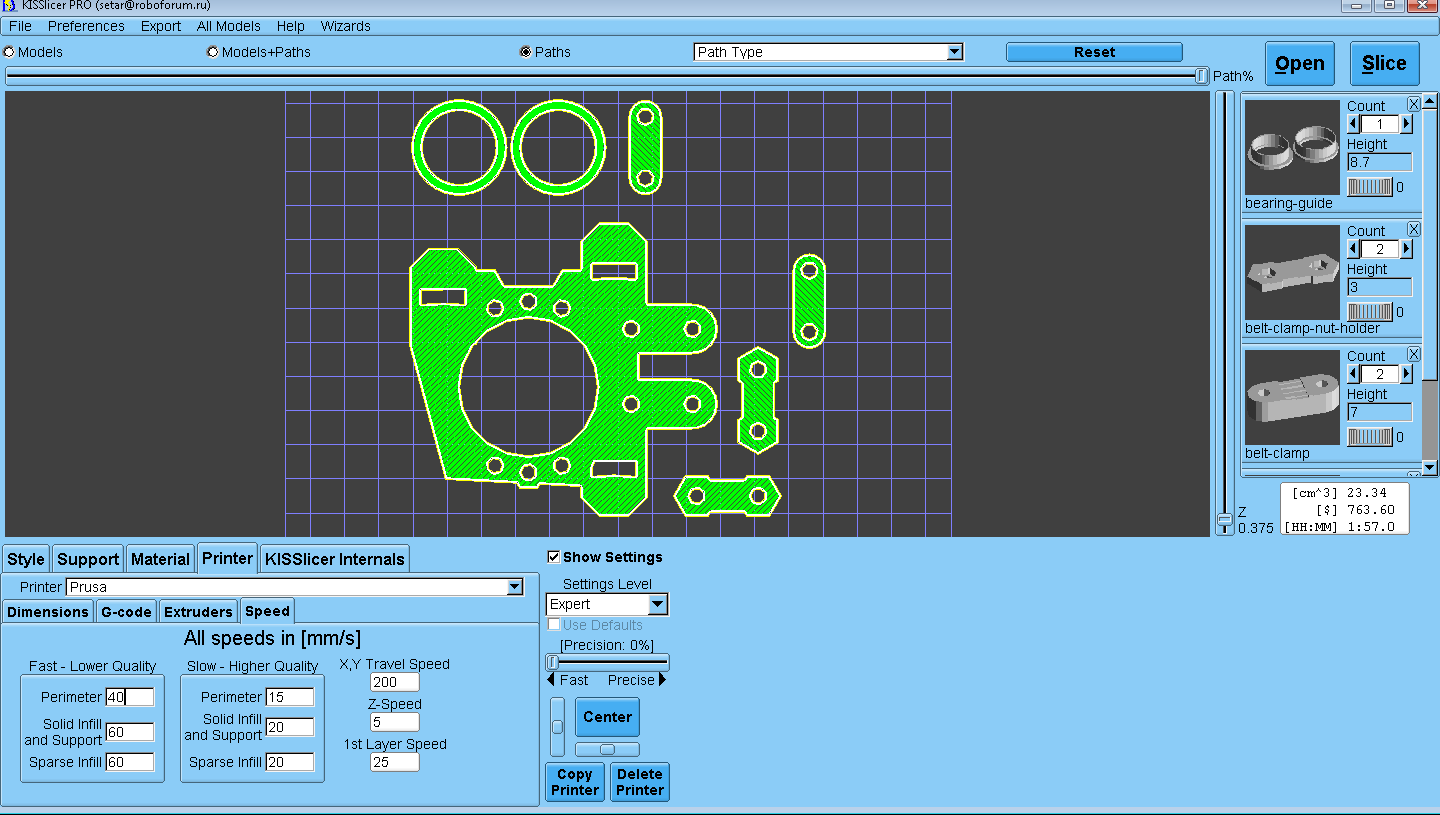Click the bearing-guide model thumbnail
1440x815 pixels.
pos(1292,148)
